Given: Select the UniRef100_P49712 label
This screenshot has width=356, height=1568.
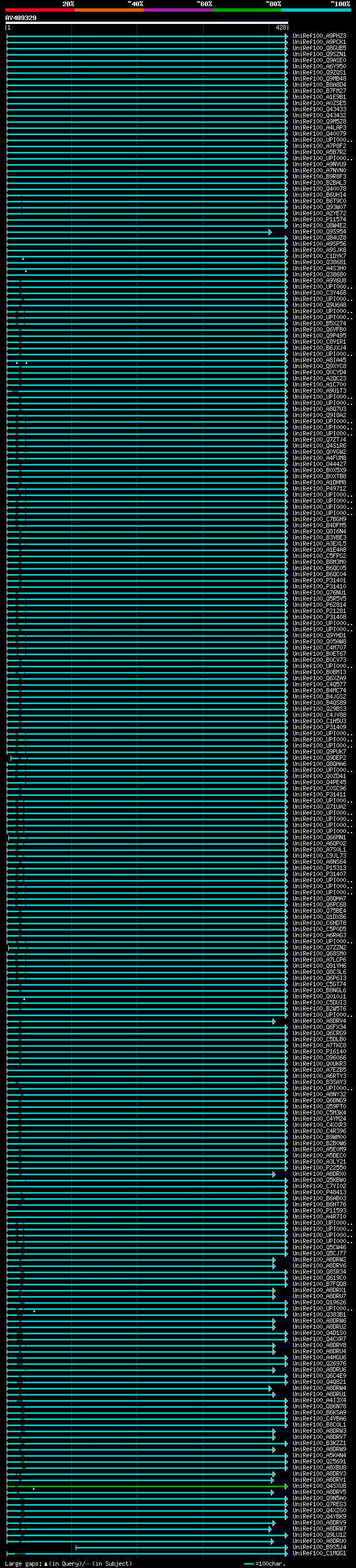Looking at the screenshot, I should [x=319, y=489].
